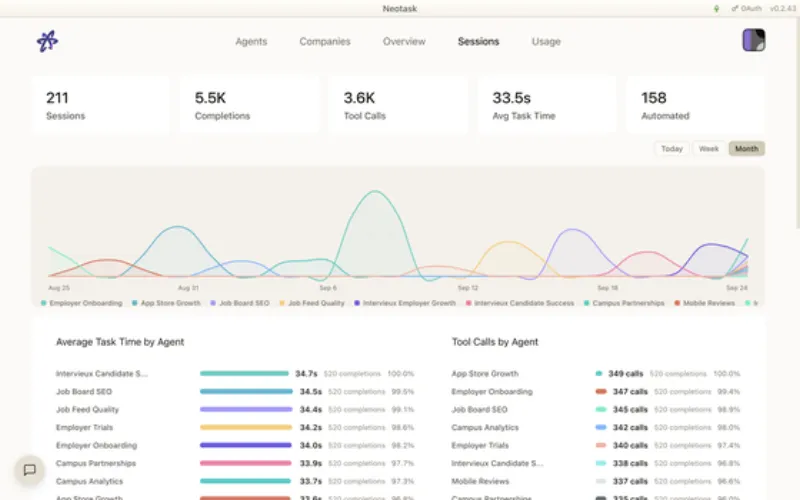Click Campus Analytics 342 calls swatch
The height and width of the screenshot is (500, 800).
pos(601,427)
